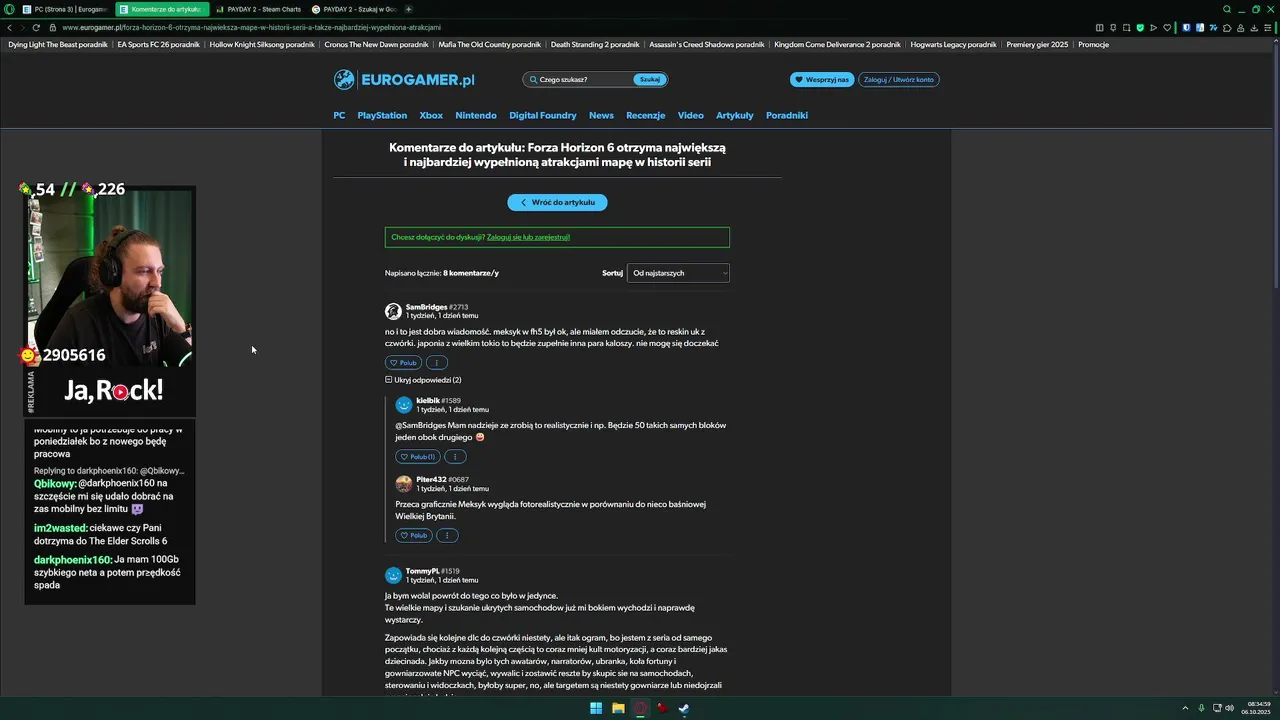1280x720 pixels.
Task: Click the SamBridges username
Action: pyautogui.click(x=426, y=307)
